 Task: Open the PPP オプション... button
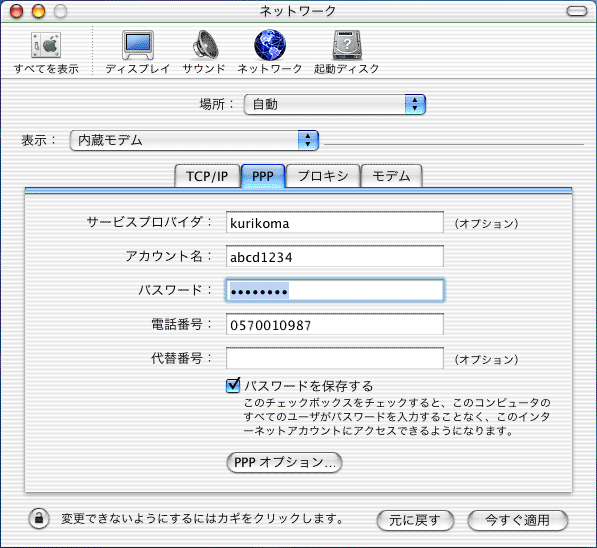[x=284, y=463]
